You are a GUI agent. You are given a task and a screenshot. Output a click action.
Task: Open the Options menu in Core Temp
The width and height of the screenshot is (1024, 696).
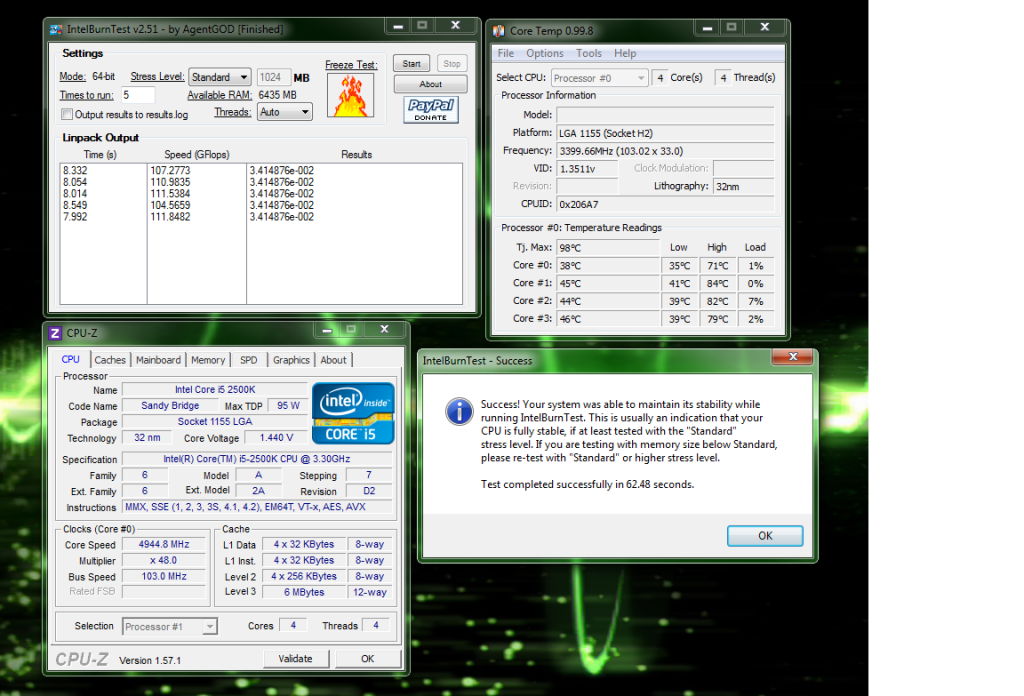click(x=545, y=54)
